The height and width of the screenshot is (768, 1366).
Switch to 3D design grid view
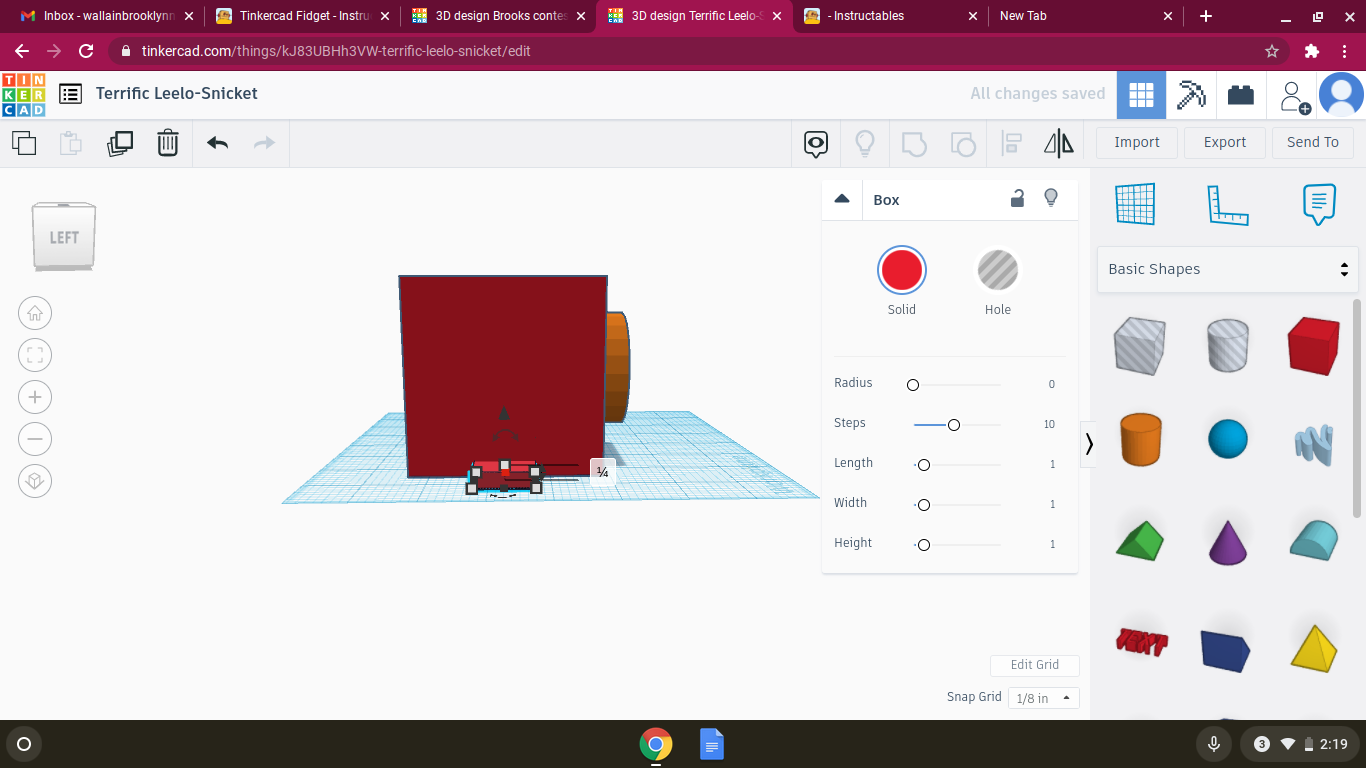click(x=1141, y=95)
